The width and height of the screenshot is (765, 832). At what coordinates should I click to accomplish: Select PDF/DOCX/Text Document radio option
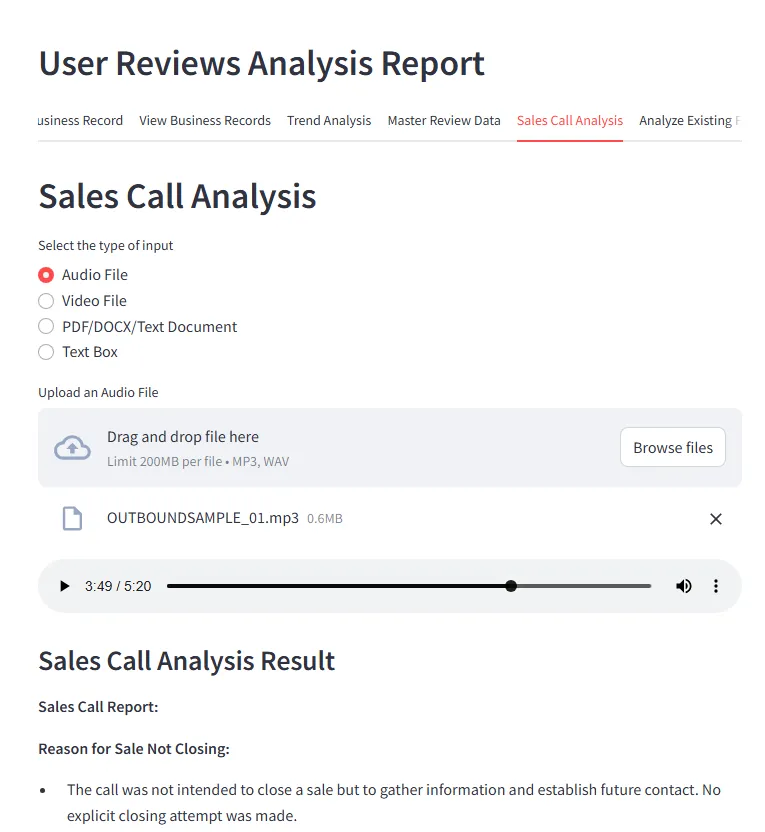(x=46, y=327)
